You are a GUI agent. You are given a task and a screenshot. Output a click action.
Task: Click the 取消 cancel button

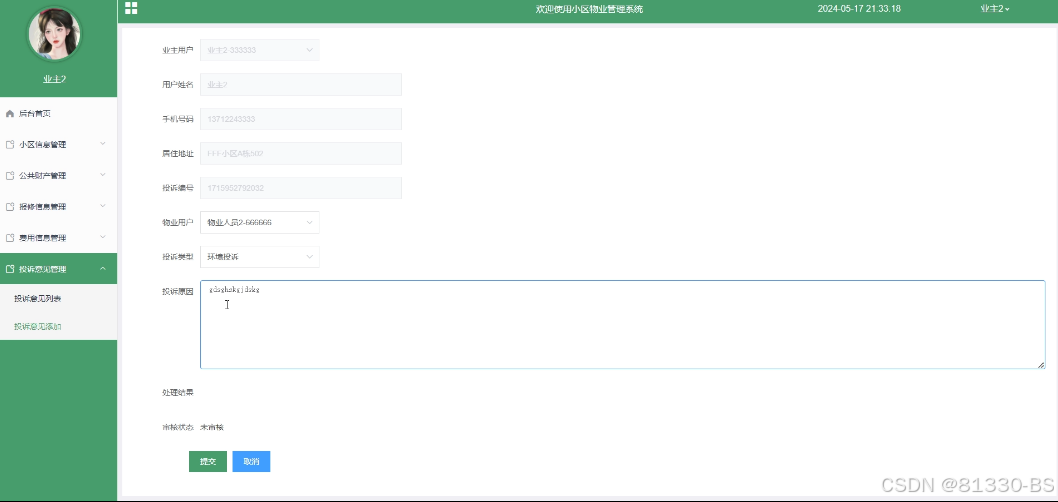(251, 462)
